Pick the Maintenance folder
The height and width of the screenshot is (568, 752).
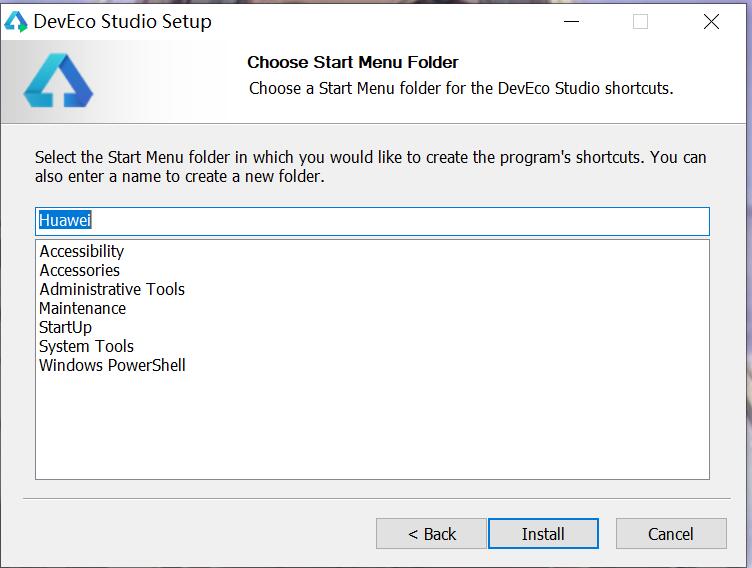(83, 308)
